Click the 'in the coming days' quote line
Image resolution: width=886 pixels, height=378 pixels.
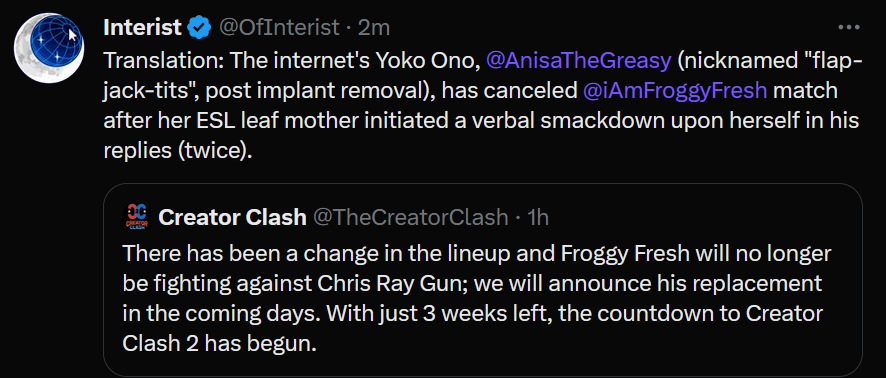pyautogui.click(x=472, y=313)
